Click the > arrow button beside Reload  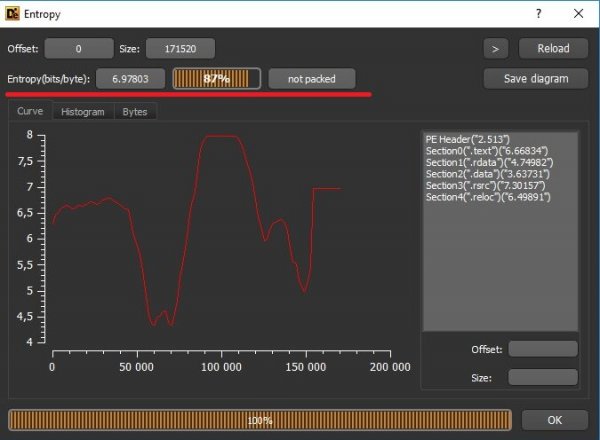tap(494, 48)
